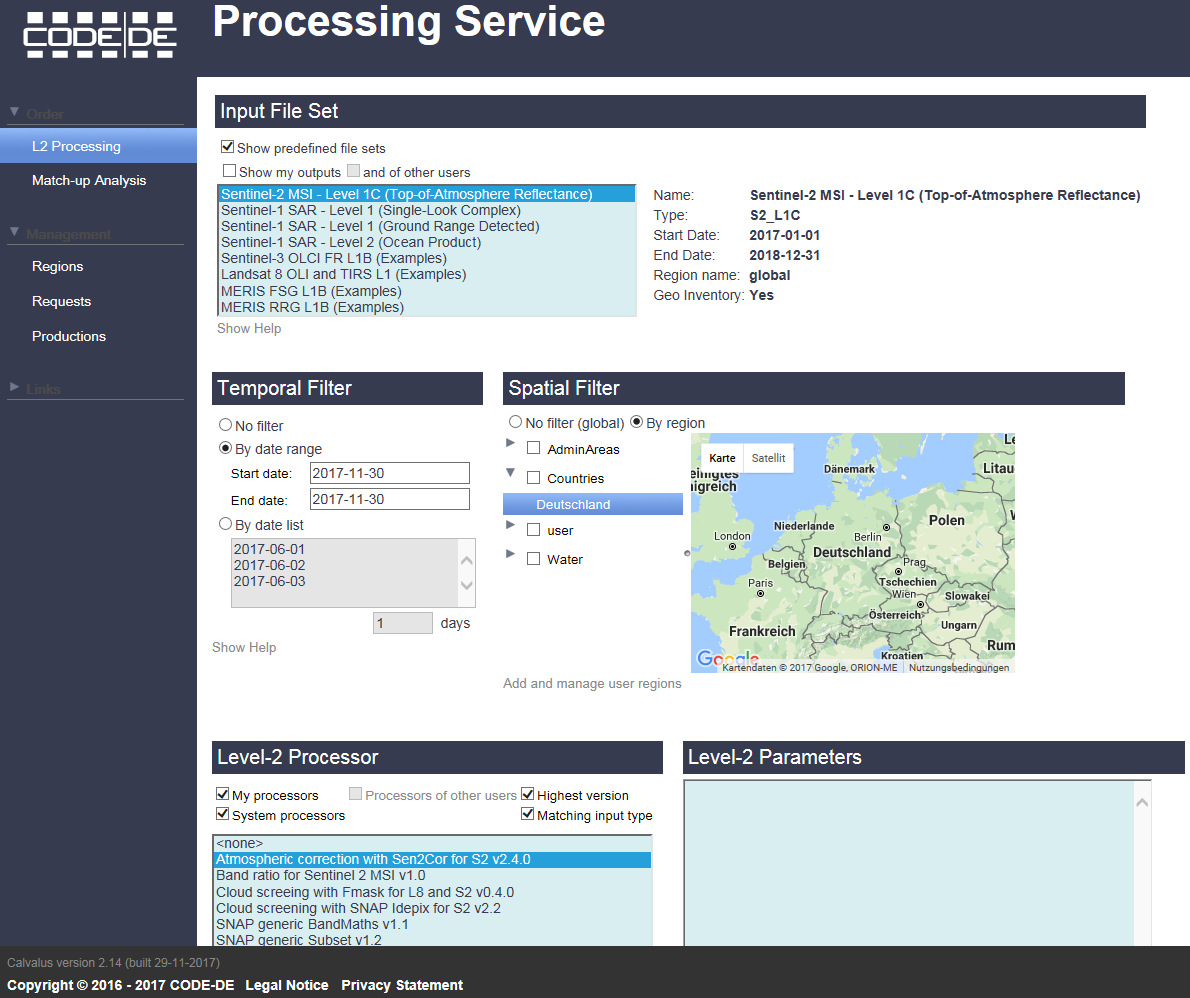Image resolution: width=1190 pixels, height=998 pixels.
Task: Select By date list radio option
Action: pyautogui.click(x=226, y=524)
